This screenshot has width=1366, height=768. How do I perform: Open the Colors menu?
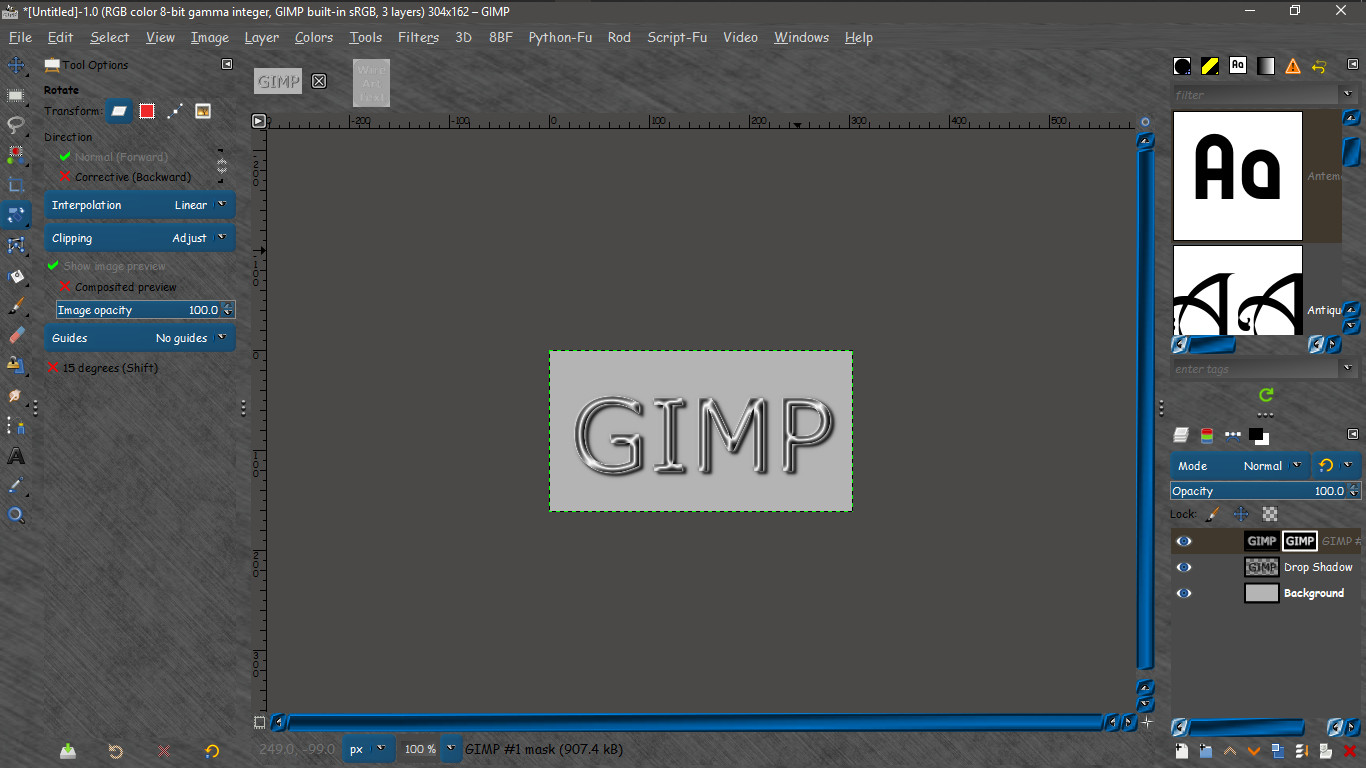pyautogui.click(x=314, y=37)
